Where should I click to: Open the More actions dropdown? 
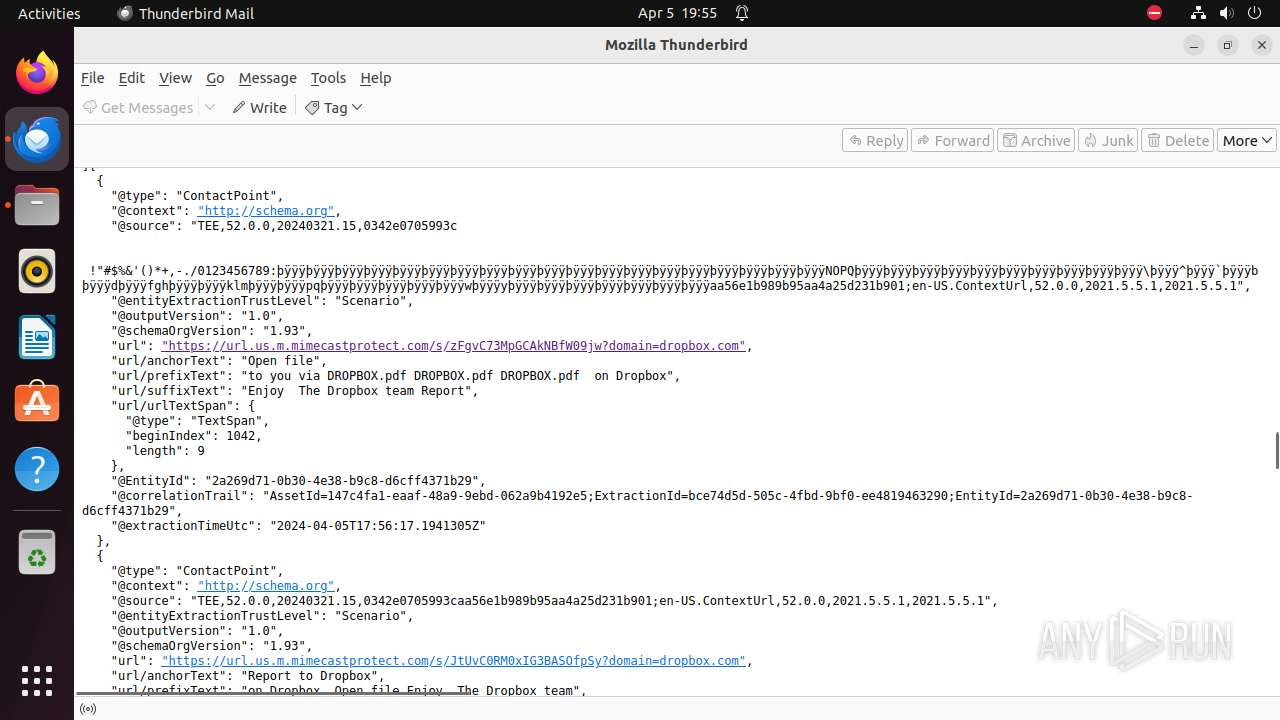1247,141
